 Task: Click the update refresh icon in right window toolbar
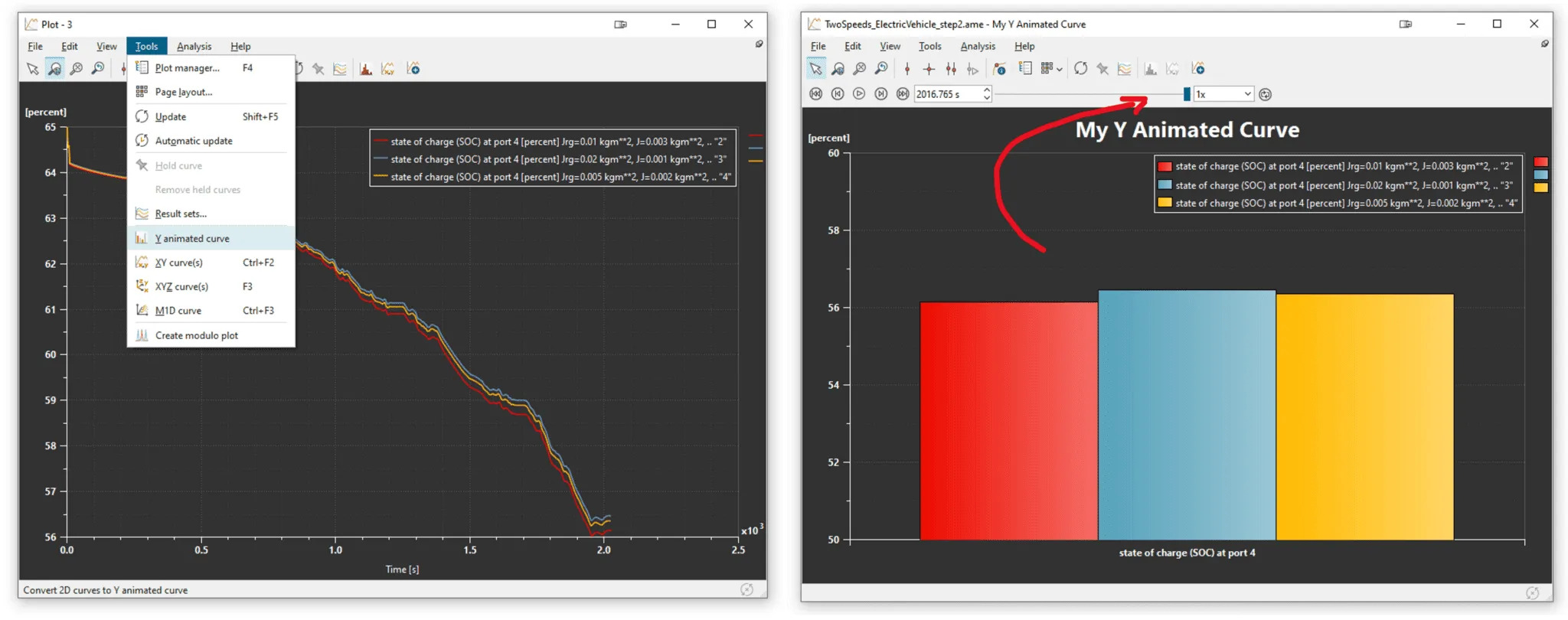tap(1080, 69)
